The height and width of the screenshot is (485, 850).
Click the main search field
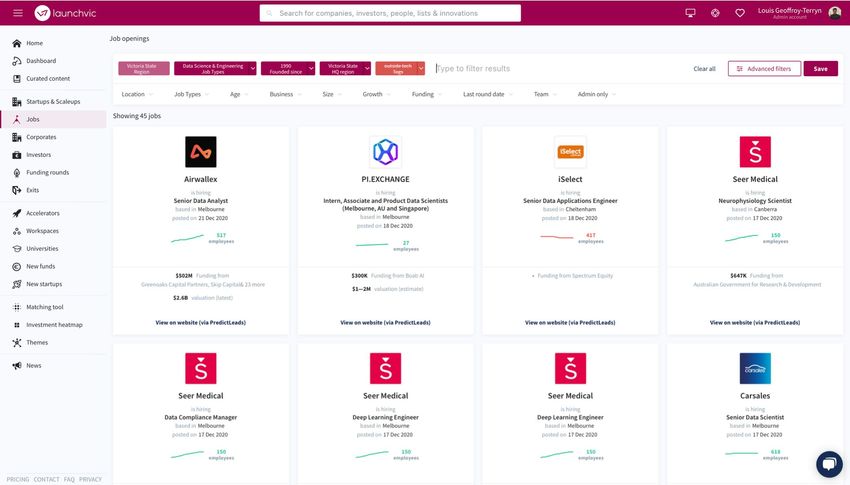(x=390, y=13)
